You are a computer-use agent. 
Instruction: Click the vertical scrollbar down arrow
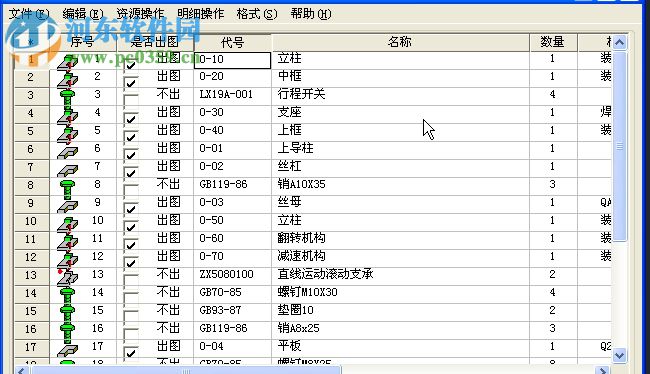(x=620, y=355)
